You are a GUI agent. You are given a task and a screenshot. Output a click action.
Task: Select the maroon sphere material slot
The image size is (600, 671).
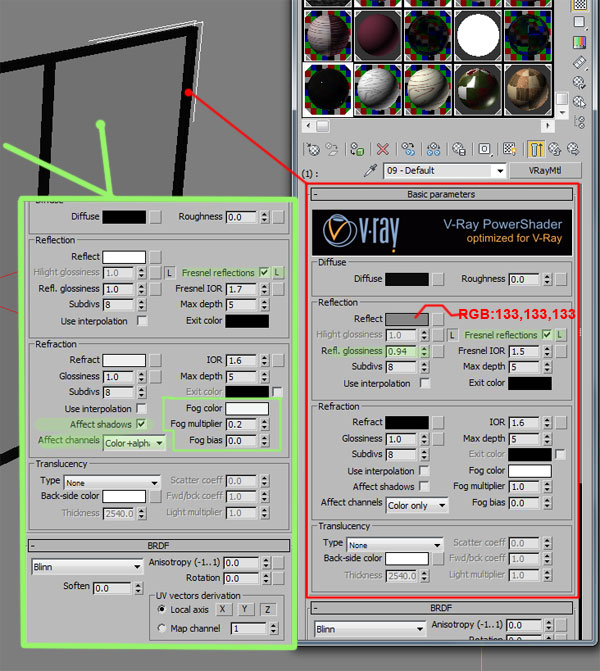tap(377, 35)
